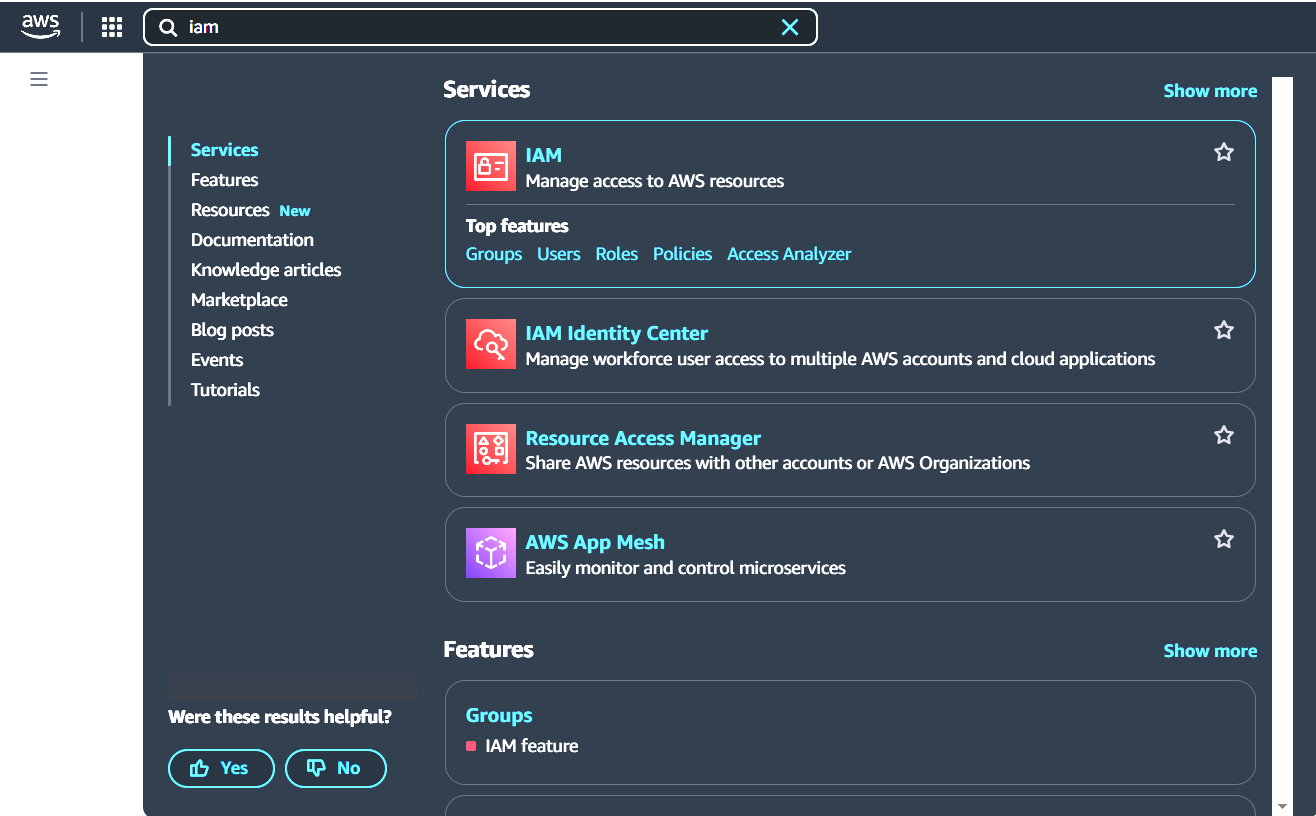Click the AWS logo

coord(40,27)
